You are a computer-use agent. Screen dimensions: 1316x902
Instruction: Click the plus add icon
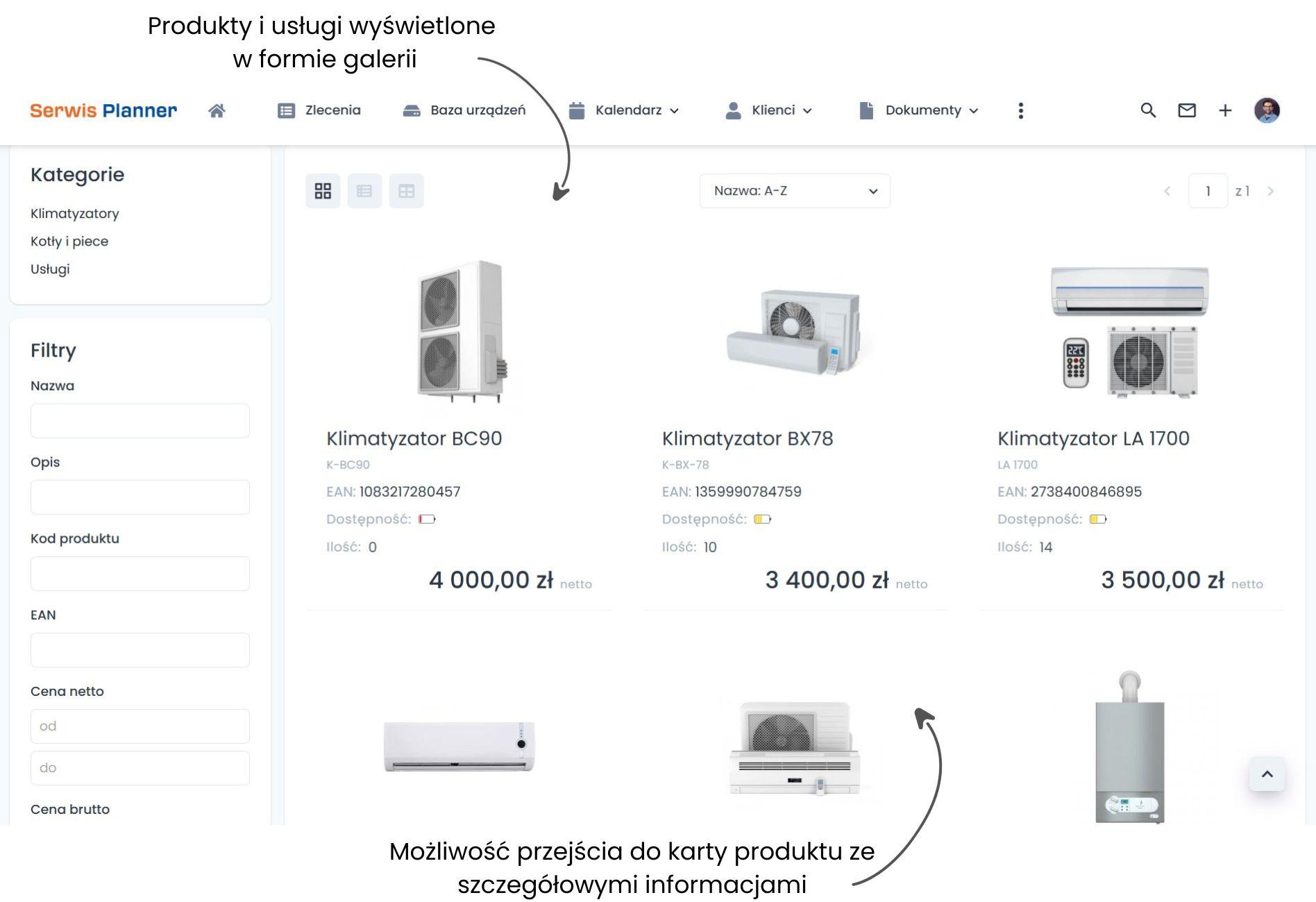tap(1225, 110)
